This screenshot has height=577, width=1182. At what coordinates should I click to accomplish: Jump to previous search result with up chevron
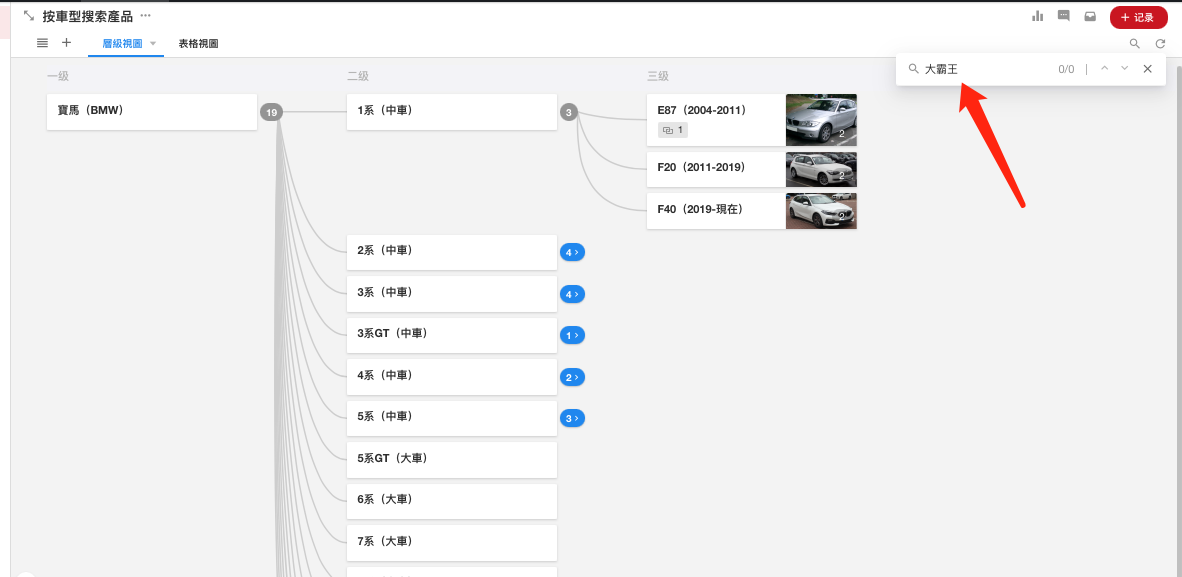(1104, 68)
